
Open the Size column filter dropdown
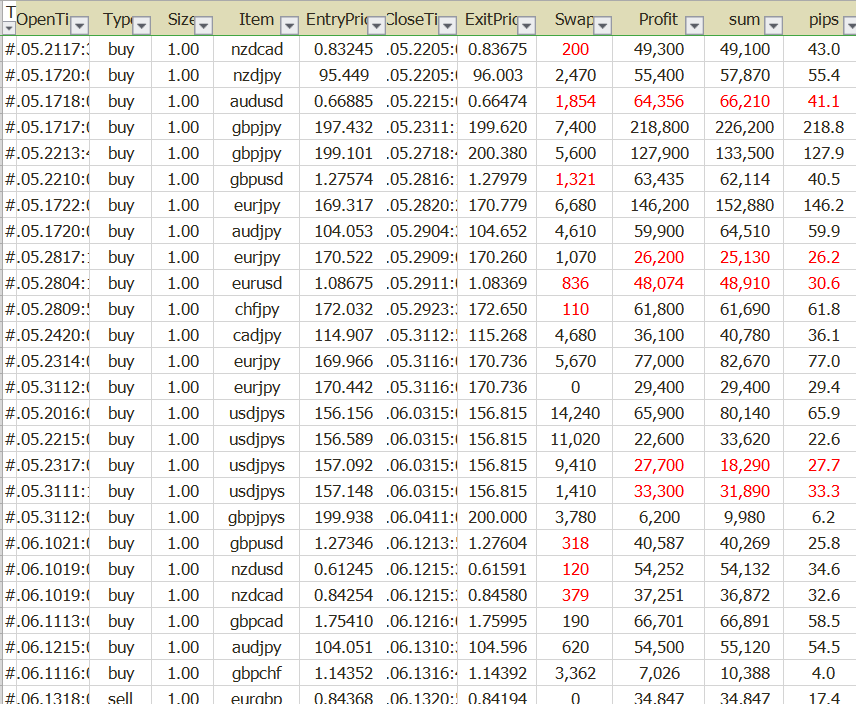pos(204,25)
